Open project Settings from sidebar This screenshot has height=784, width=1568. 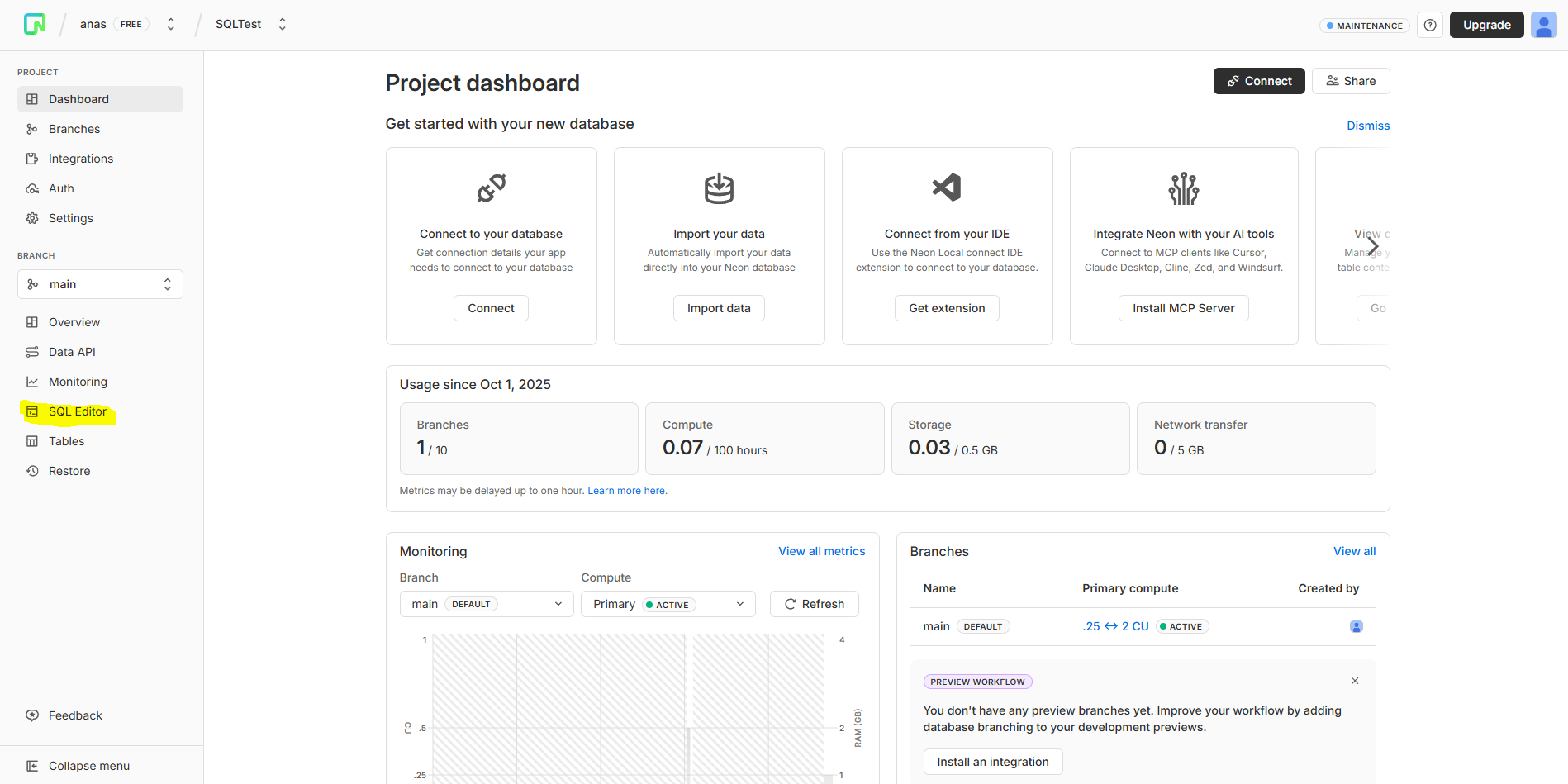point(100,218)
